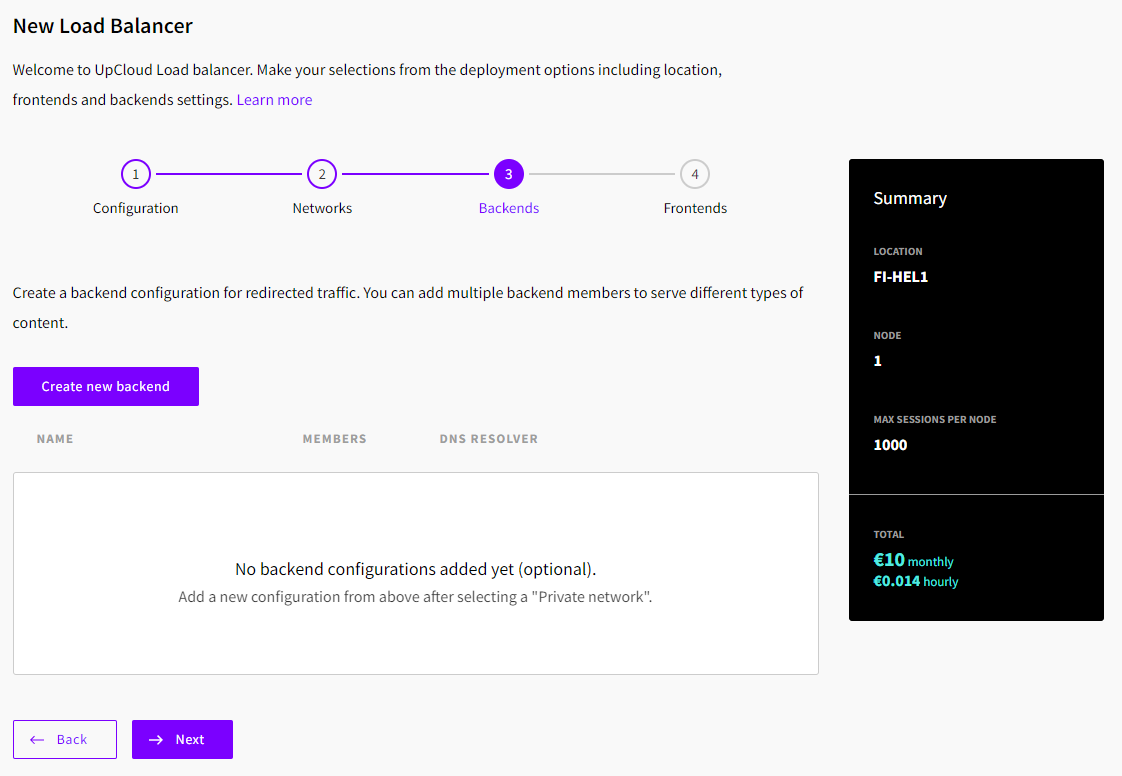Click the MEMBERS column header
The image size is (1122, 776).
[334, 439]
